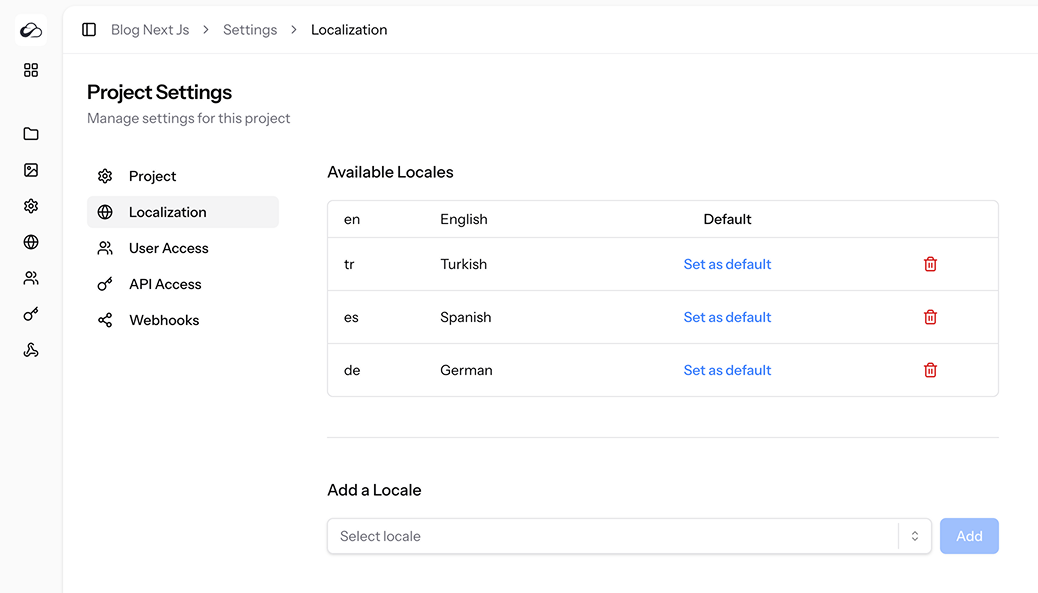Open the webhooks icon at sidebar bottom
Image resolution: width=1038 pixels, height=593 pixels.
(x=30, y=349)
